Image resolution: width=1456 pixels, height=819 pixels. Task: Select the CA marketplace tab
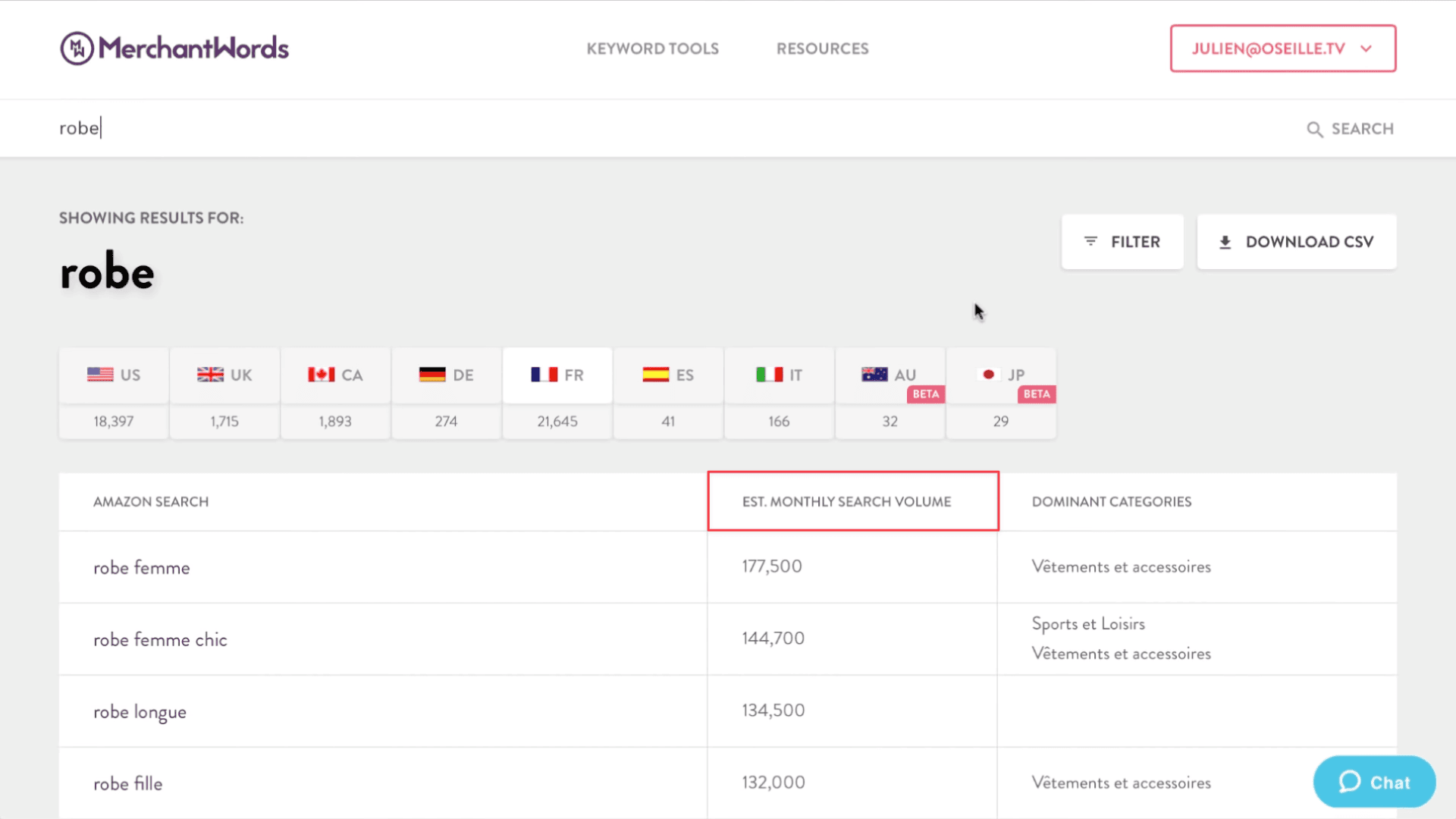coord(335,374)
